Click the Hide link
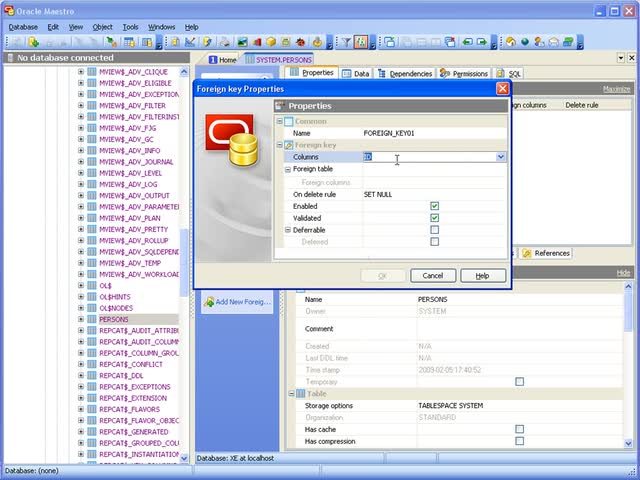Viewport: 640px width, 480px height. (623, 273)
